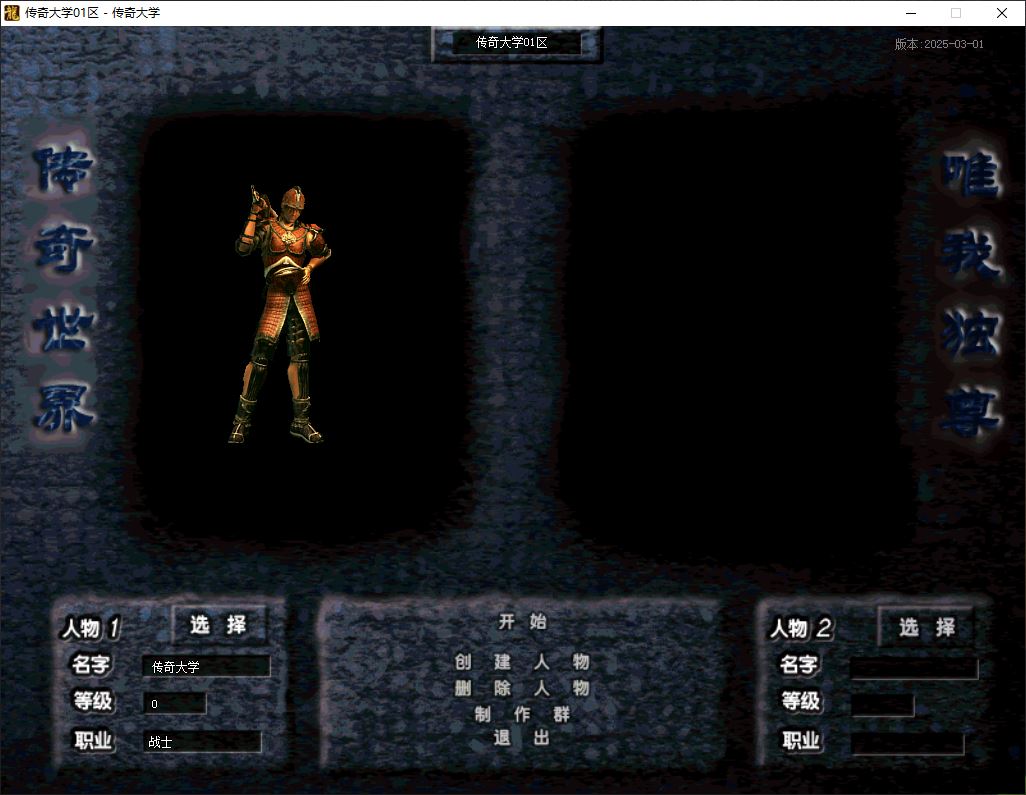The image size is (1026, 795).
Task: Click the 传奇大学01区 server banner at top
Action: (516, 43)
